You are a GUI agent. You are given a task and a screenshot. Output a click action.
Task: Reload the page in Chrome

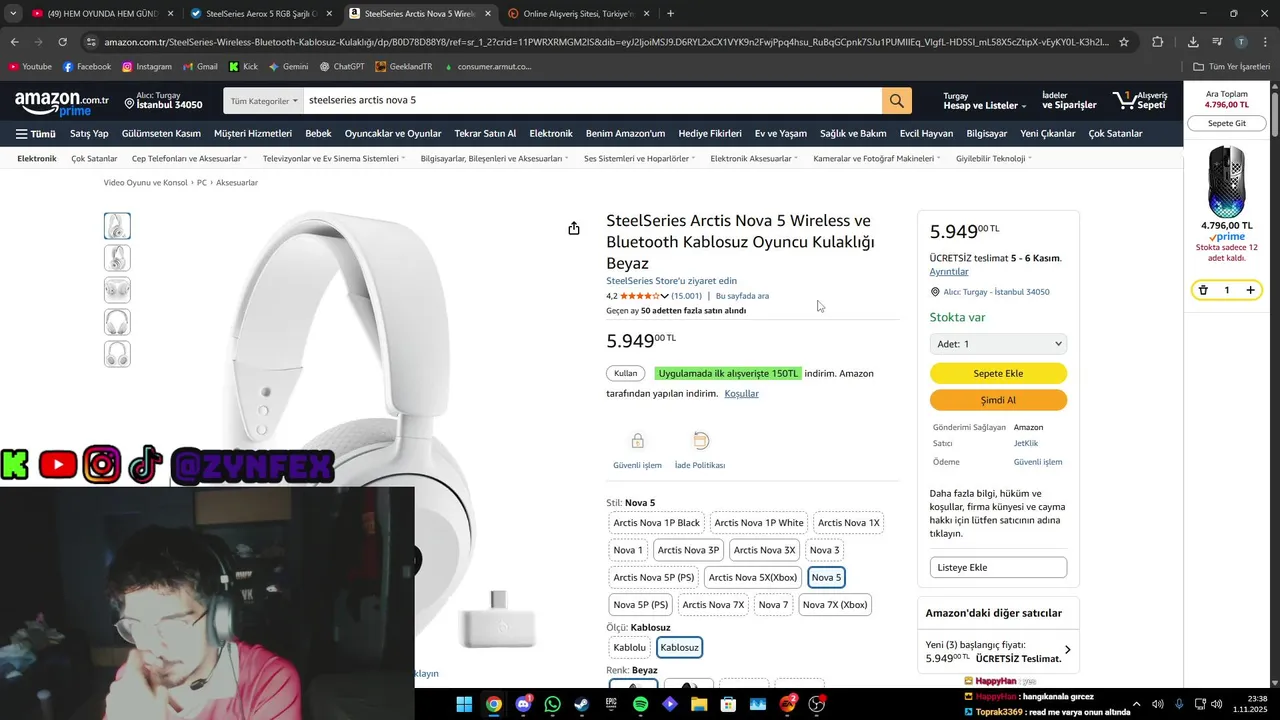tap(62, 42)
